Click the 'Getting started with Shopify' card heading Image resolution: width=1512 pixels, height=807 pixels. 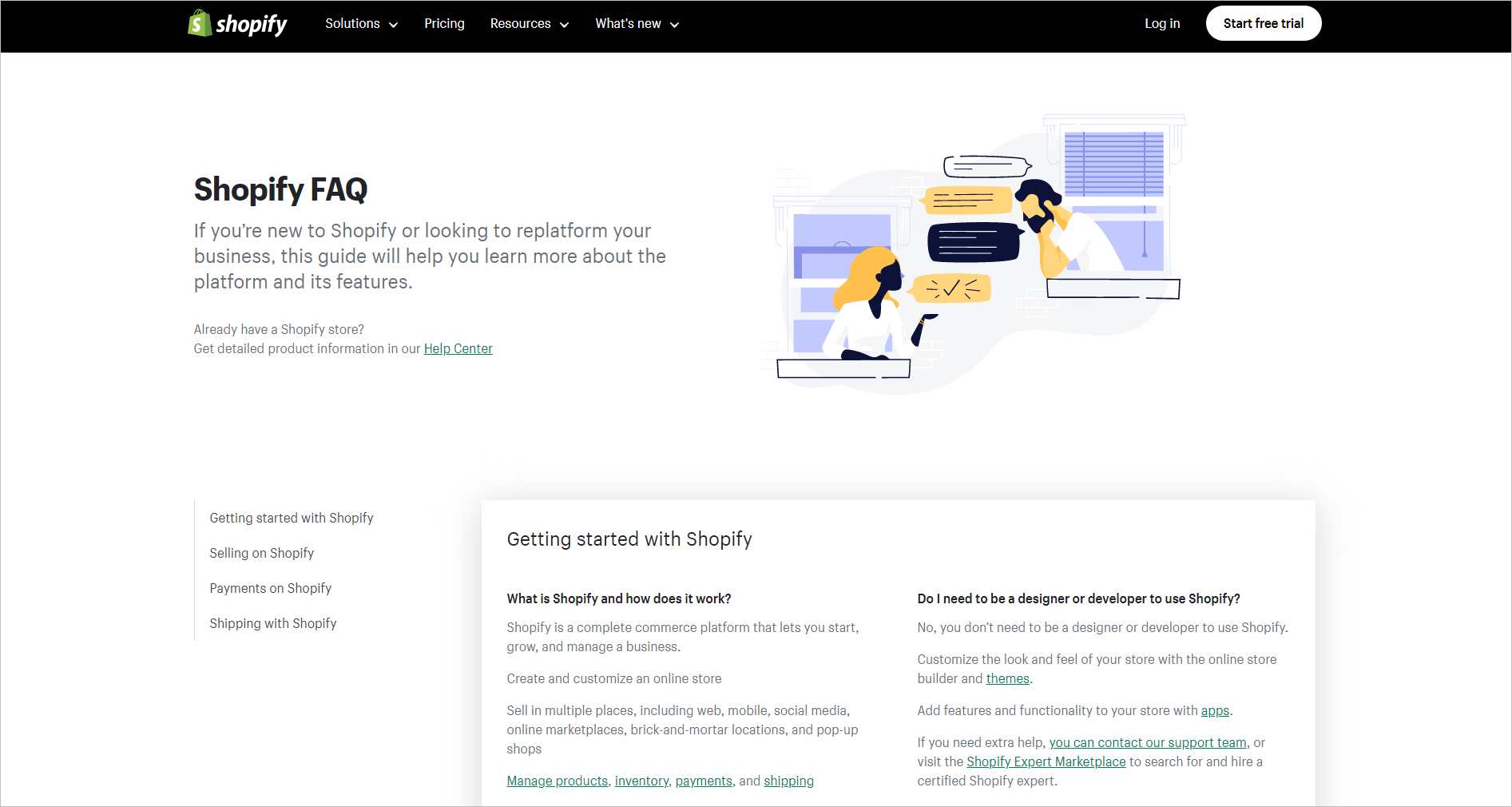click(629, 539)
